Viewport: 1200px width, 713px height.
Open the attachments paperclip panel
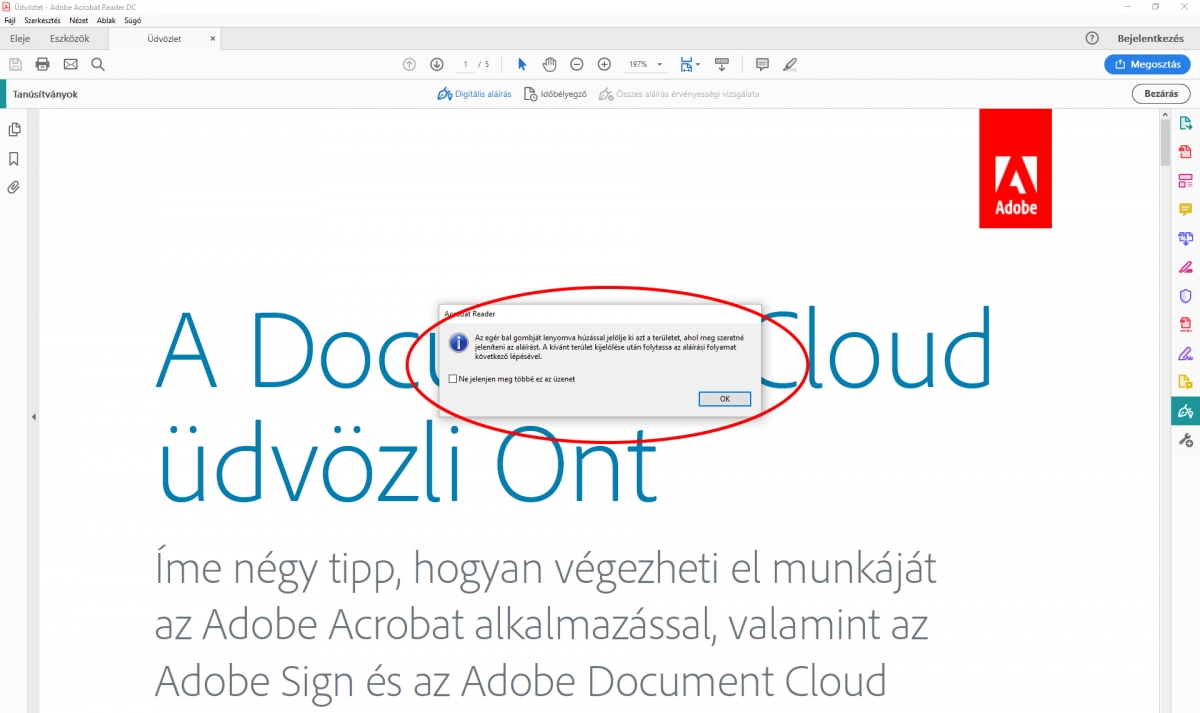[x=14, y=187]
